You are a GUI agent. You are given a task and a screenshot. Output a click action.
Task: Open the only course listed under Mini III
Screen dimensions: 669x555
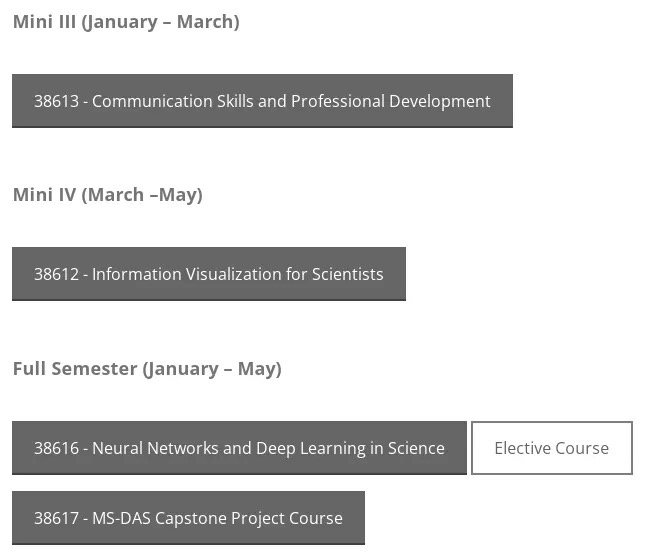pyautogui.click(x=262, y=101)
